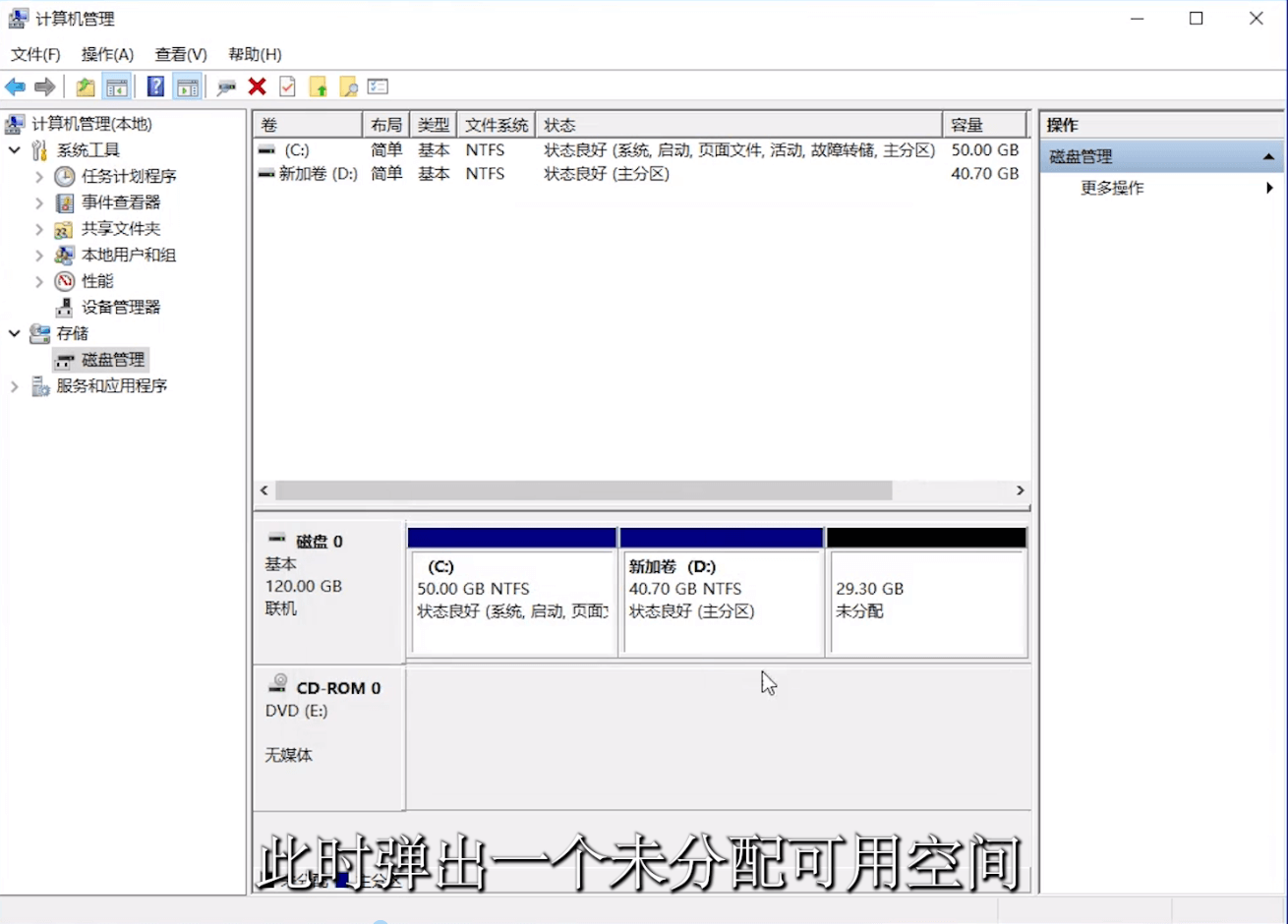Image resolution: width=1288 pixels, height=924 pixels.
Task: Click the Up one level folder icon
Action: click(86, 87)
